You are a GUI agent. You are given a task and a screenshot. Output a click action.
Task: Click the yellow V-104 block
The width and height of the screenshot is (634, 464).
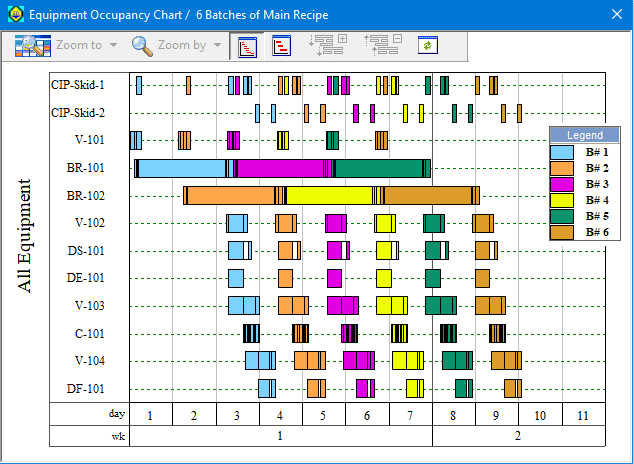pyautogui.click(x=408, y=361)
